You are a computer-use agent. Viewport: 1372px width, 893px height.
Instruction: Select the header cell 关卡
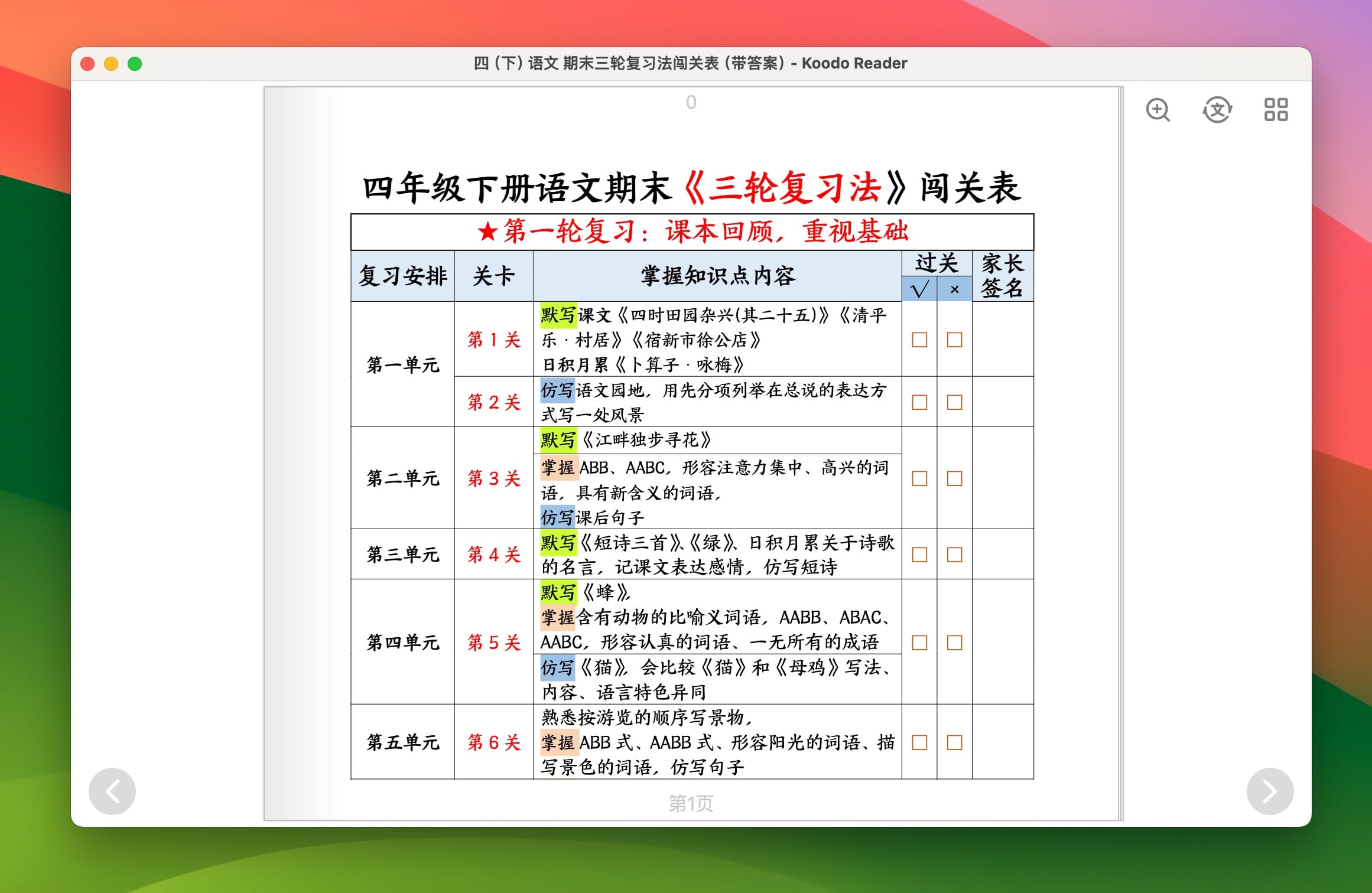pyautogui.click(x=494, y=276)
